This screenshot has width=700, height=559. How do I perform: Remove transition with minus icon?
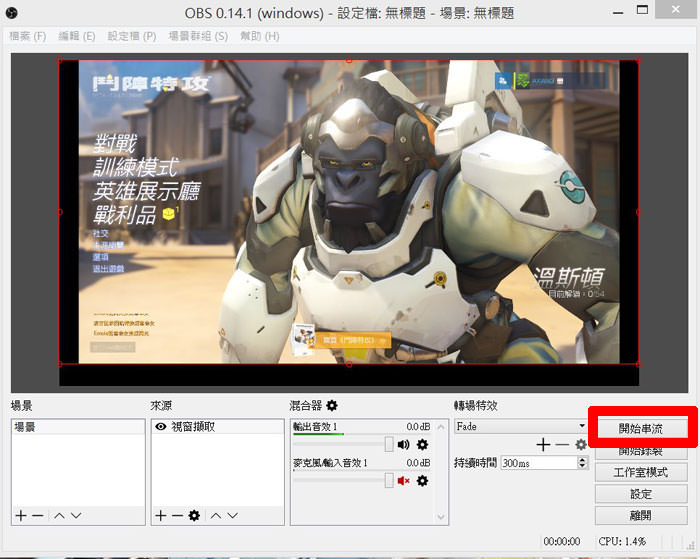click(562, 445)
